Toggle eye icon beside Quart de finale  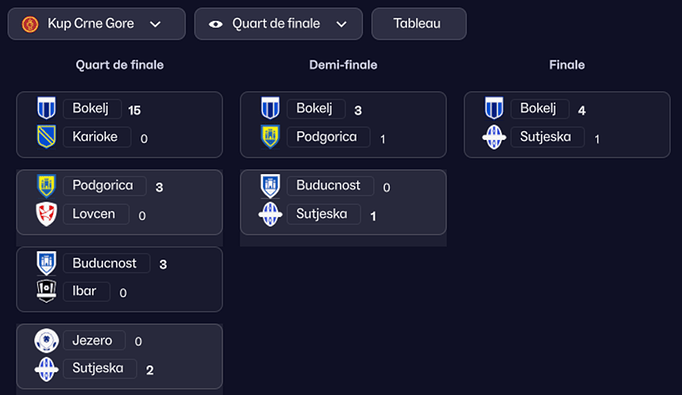pyautogui.click(x=216, y=24)
